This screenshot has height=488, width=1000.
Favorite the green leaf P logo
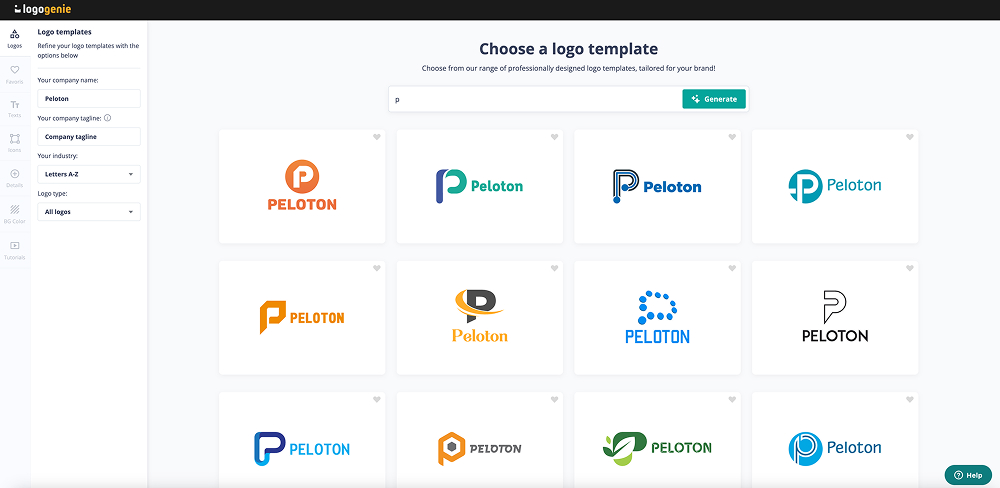pyautogui.click(x=732, y=400)
